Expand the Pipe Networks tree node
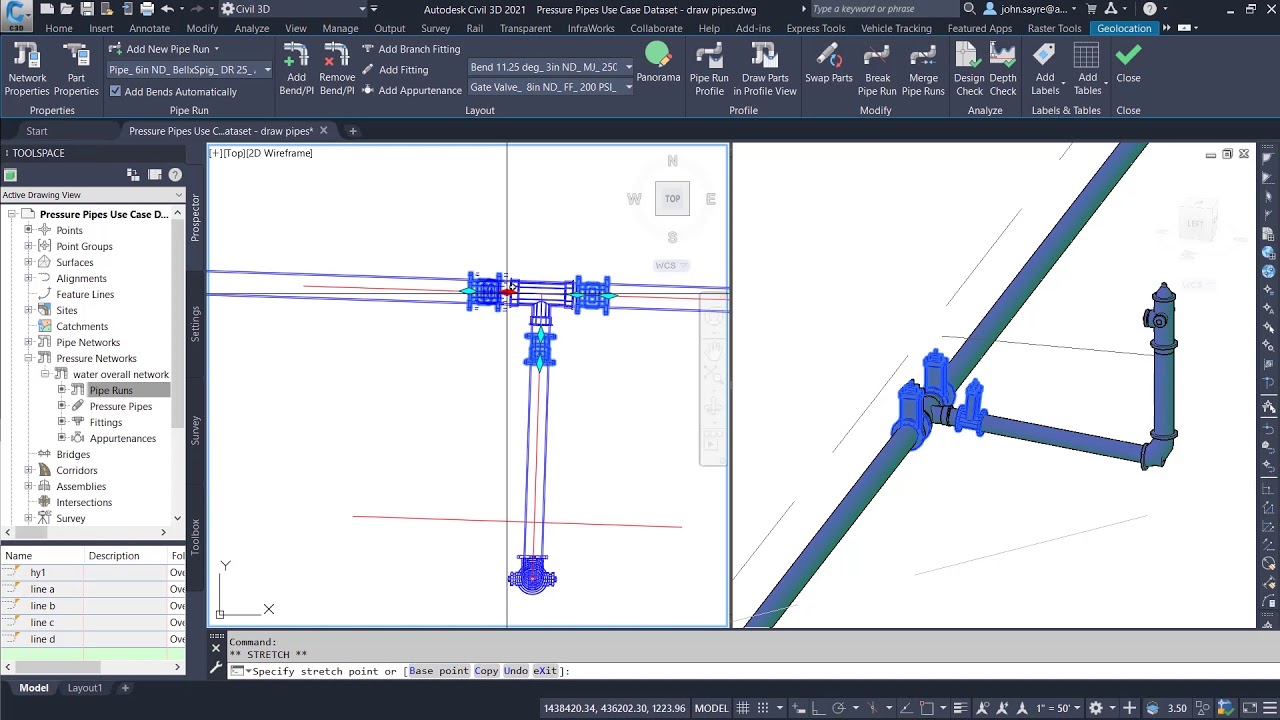Viewport: 1280px width, 720px height. coord(28,342)
